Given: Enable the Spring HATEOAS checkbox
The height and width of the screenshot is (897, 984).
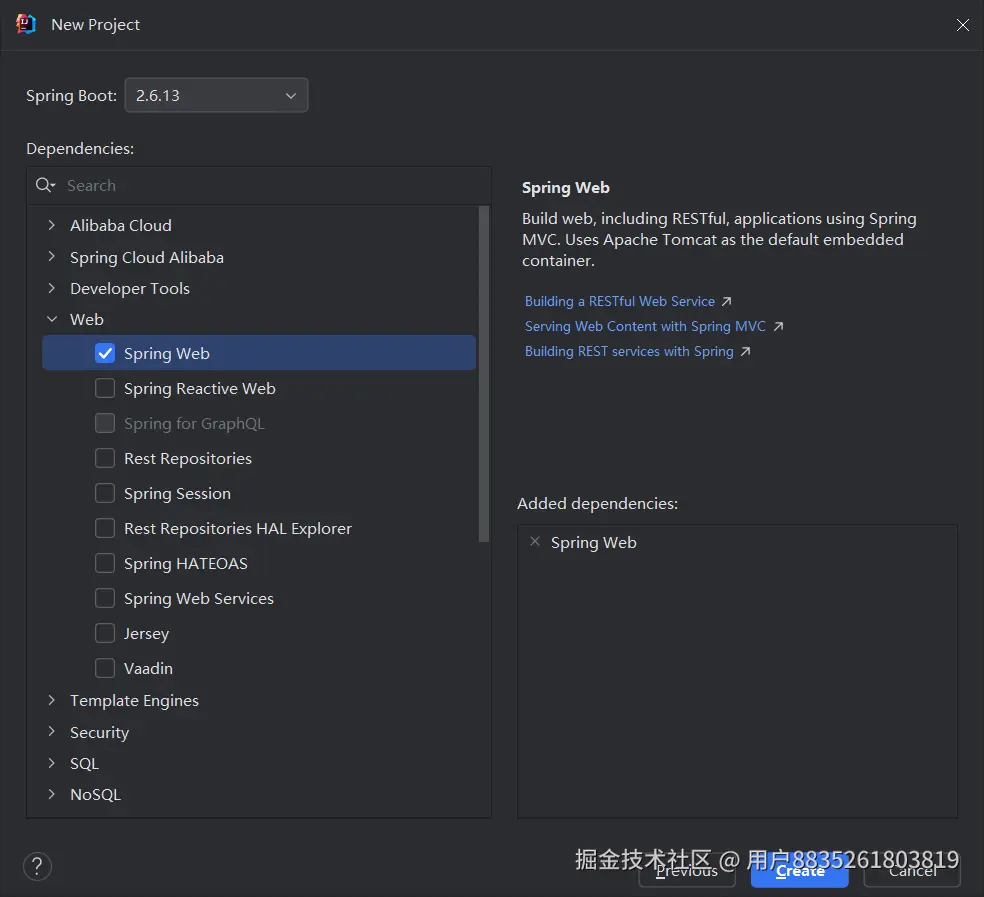Looking at the screenshot, I should point(105,563).
